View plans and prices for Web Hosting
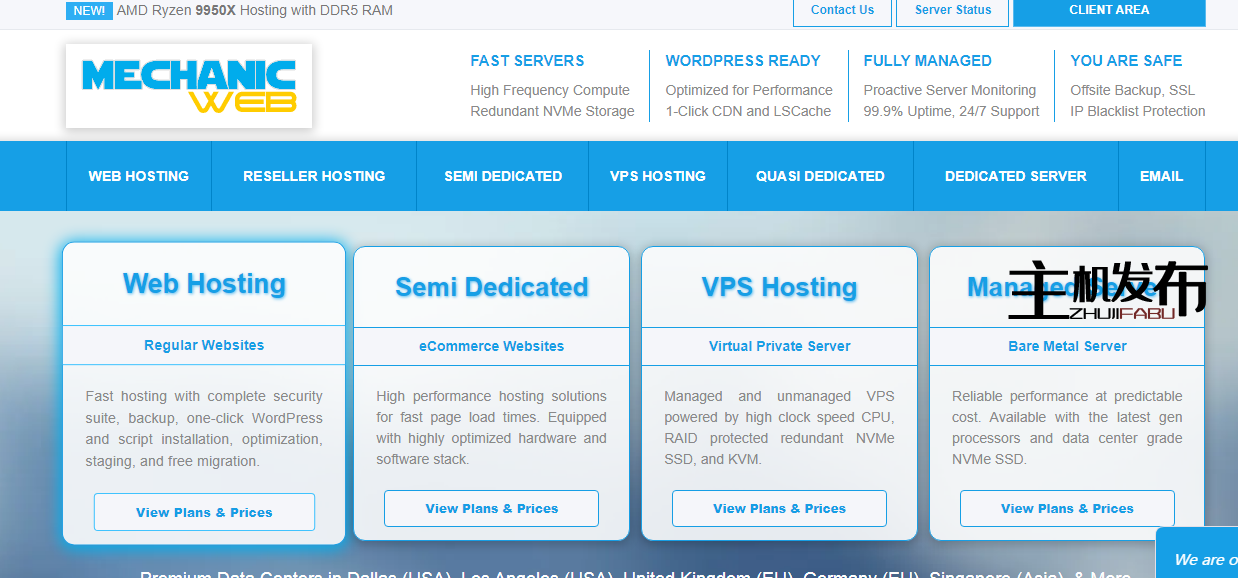1238x578 pixels. pos(204,512)
